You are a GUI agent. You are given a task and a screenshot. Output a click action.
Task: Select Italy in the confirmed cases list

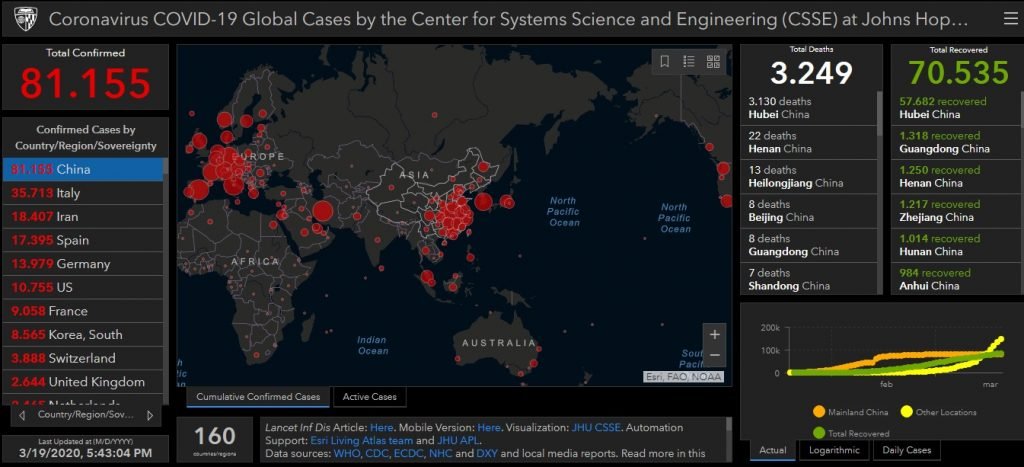click(x=83, y=193)
